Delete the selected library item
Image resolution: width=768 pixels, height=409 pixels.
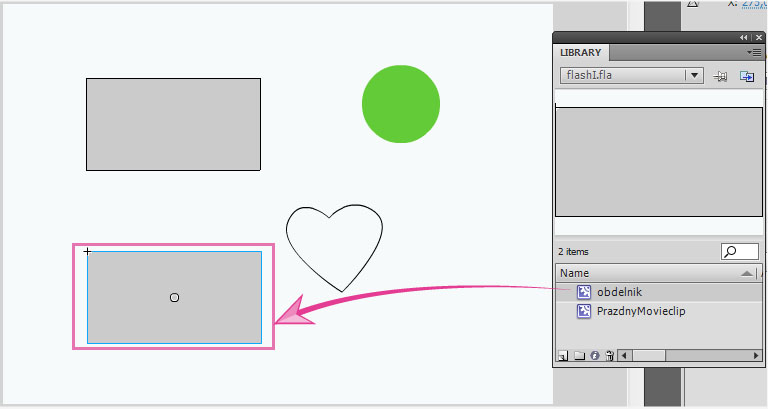point(609,355)
